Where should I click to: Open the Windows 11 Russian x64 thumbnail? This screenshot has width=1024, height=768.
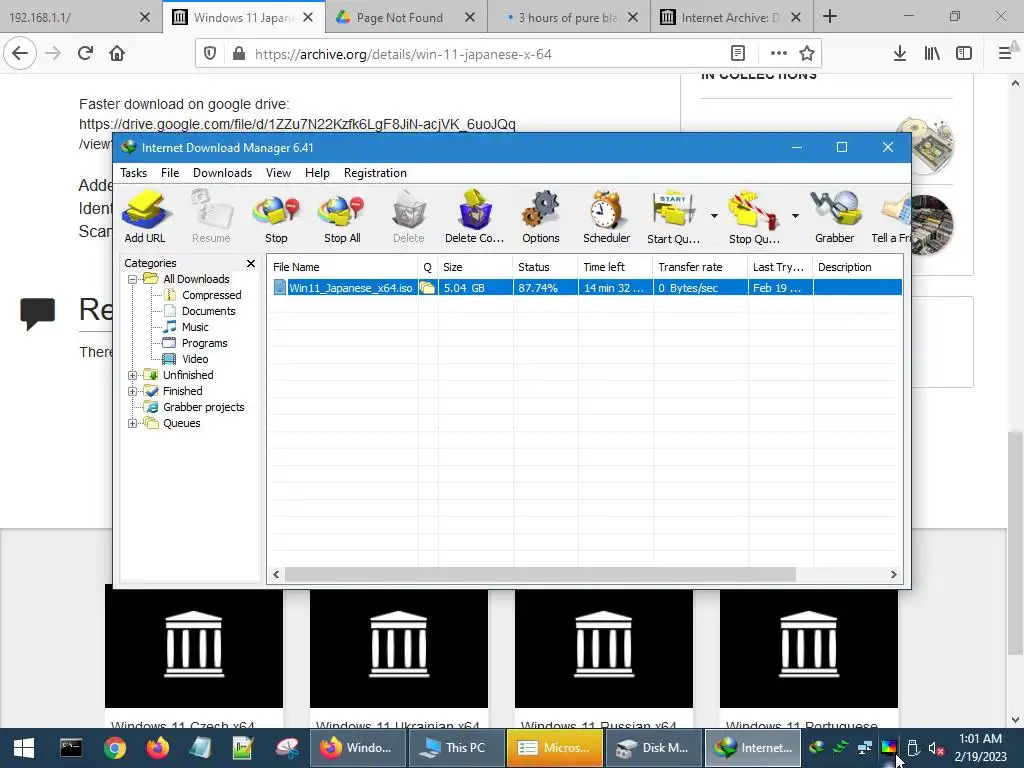tap(603, 647)
